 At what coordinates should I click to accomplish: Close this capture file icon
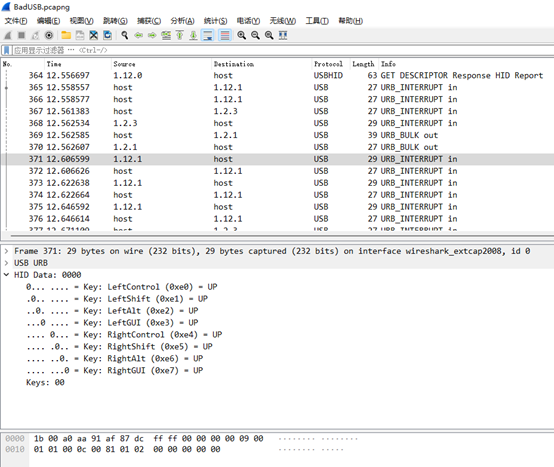(x=94, y=35)
